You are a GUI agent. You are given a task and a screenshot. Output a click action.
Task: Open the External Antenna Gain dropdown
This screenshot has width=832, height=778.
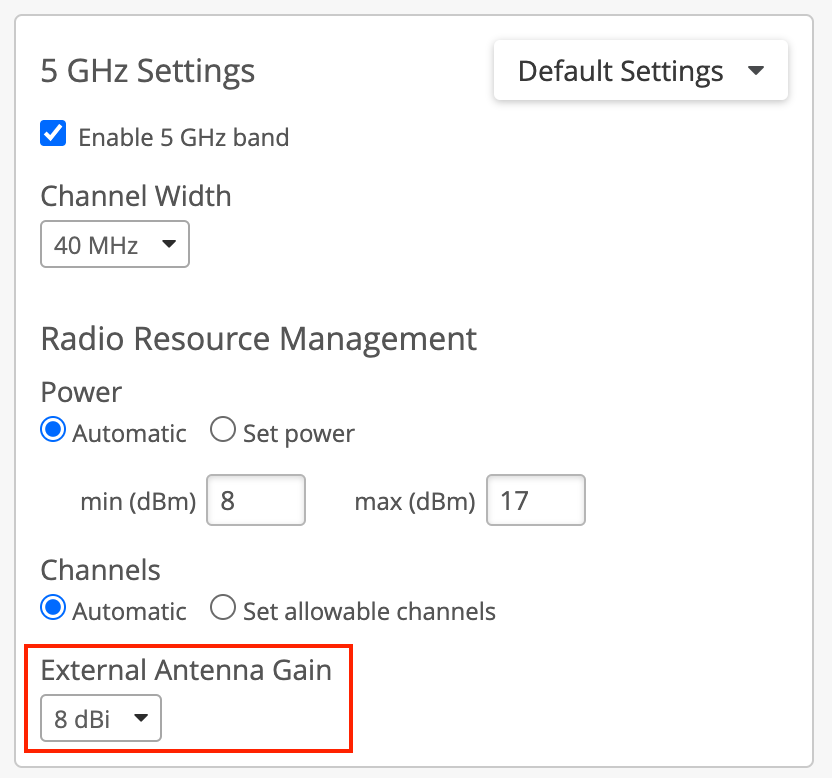tap(100, 717)
